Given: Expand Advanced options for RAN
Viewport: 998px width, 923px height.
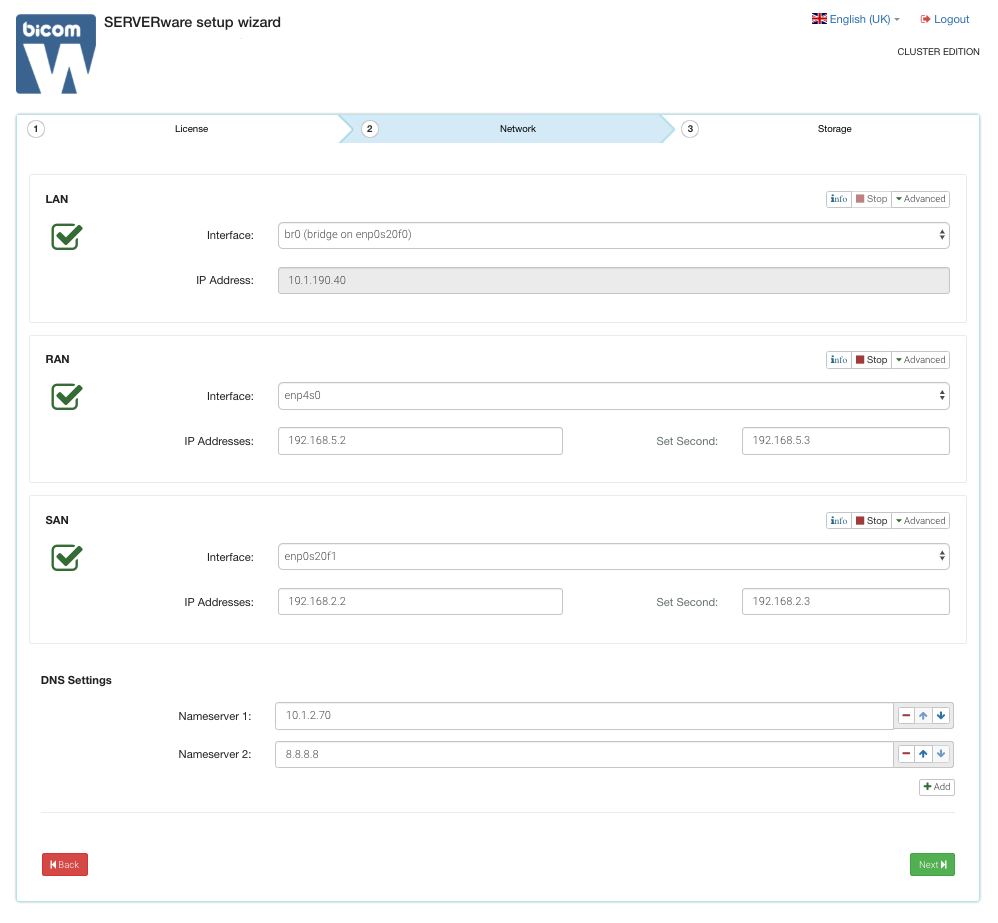Looking at the screenshot, I should click(x=920, y=360).
